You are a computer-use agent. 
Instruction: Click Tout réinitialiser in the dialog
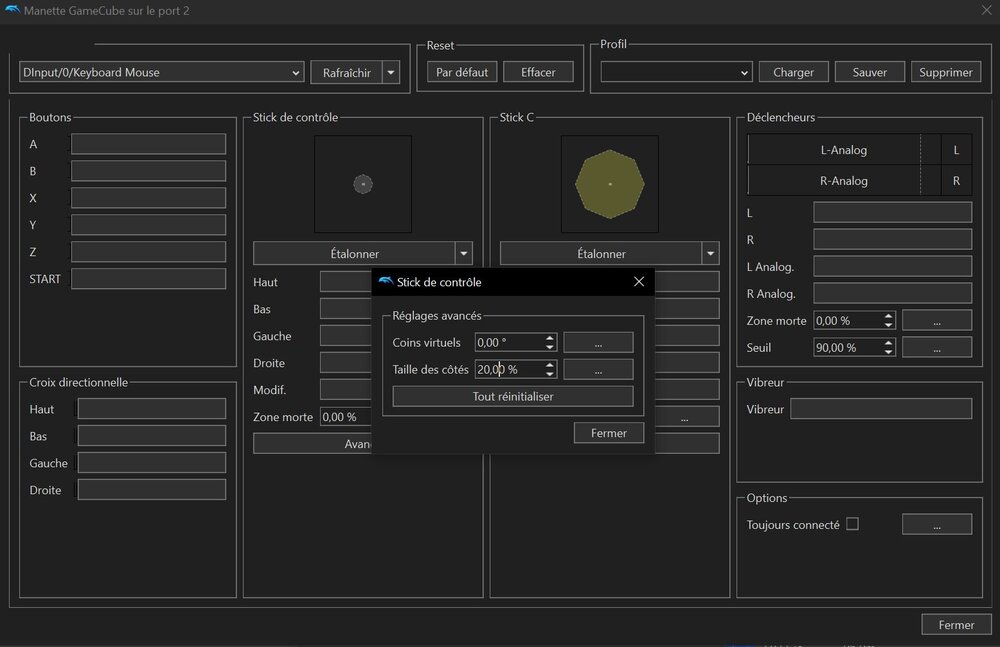(512, 396)
